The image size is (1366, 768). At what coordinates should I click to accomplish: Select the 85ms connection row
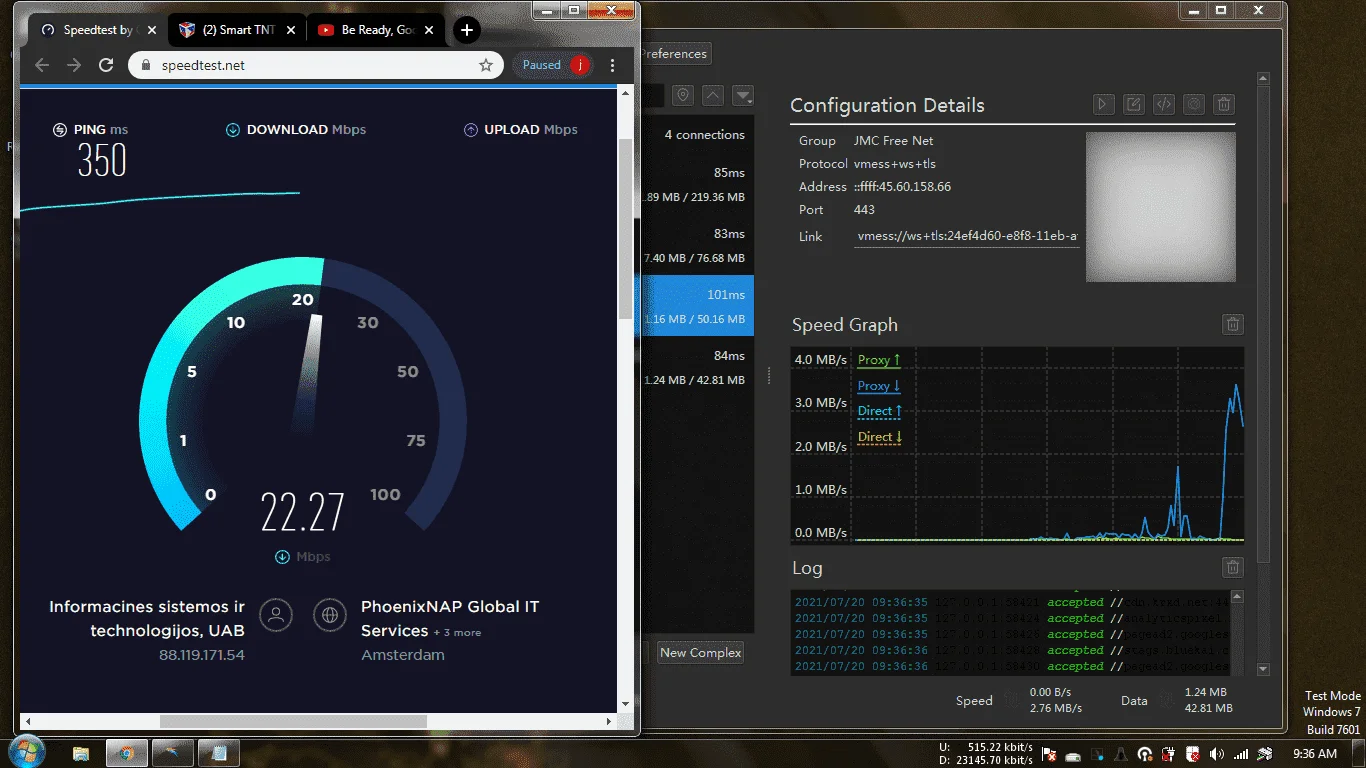pyautogui.click(x=697, y=184)
